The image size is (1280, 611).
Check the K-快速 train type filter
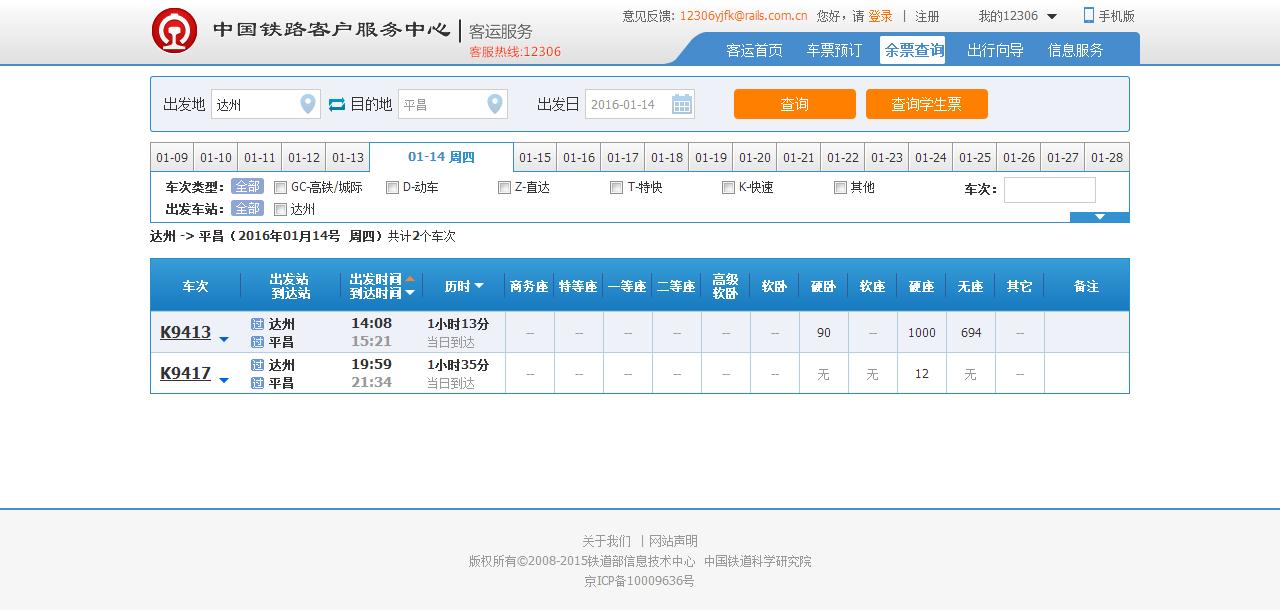pos(729,188)
